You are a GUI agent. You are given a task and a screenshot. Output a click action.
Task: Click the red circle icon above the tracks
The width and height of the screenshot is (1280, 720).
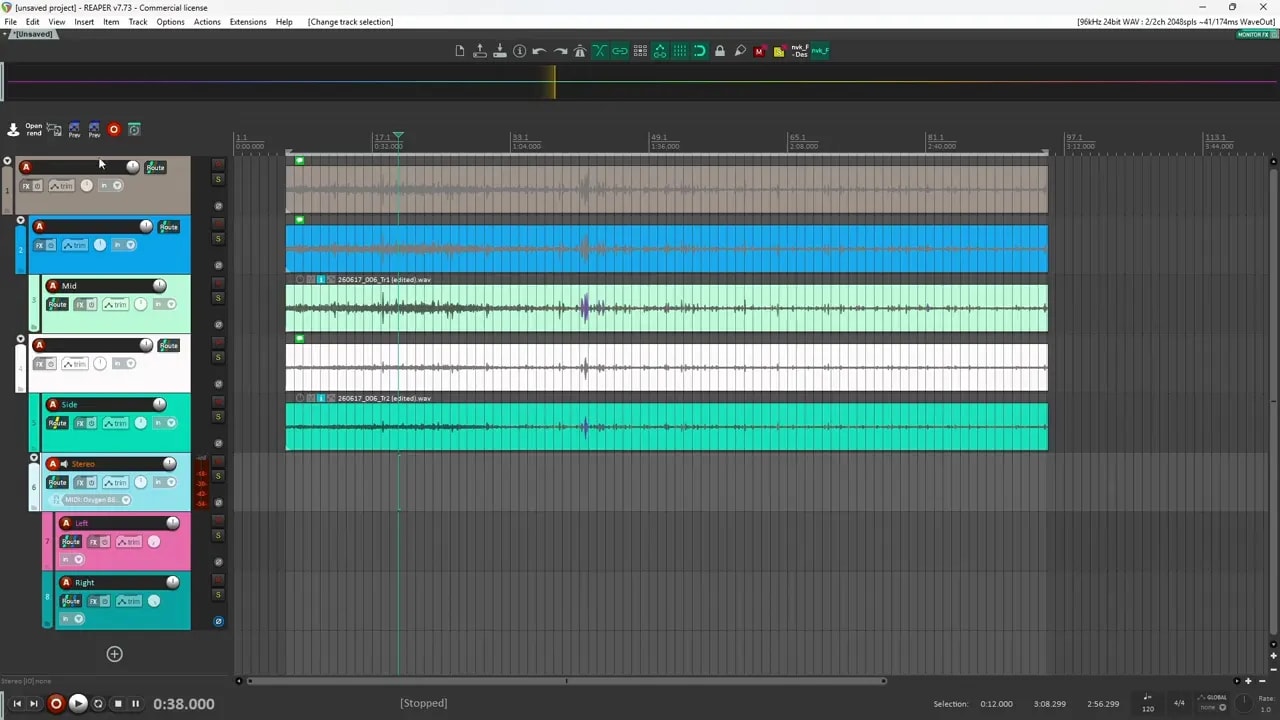[114, 129]
